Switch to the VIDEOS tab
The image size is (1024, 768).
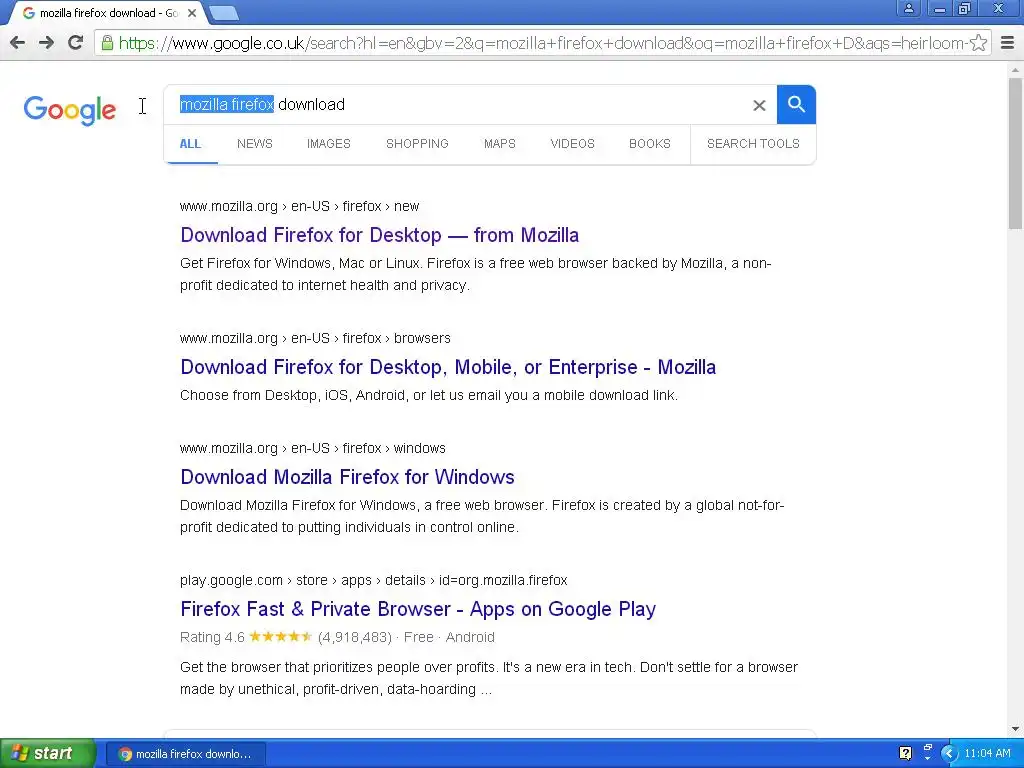[x=572, y=144]
